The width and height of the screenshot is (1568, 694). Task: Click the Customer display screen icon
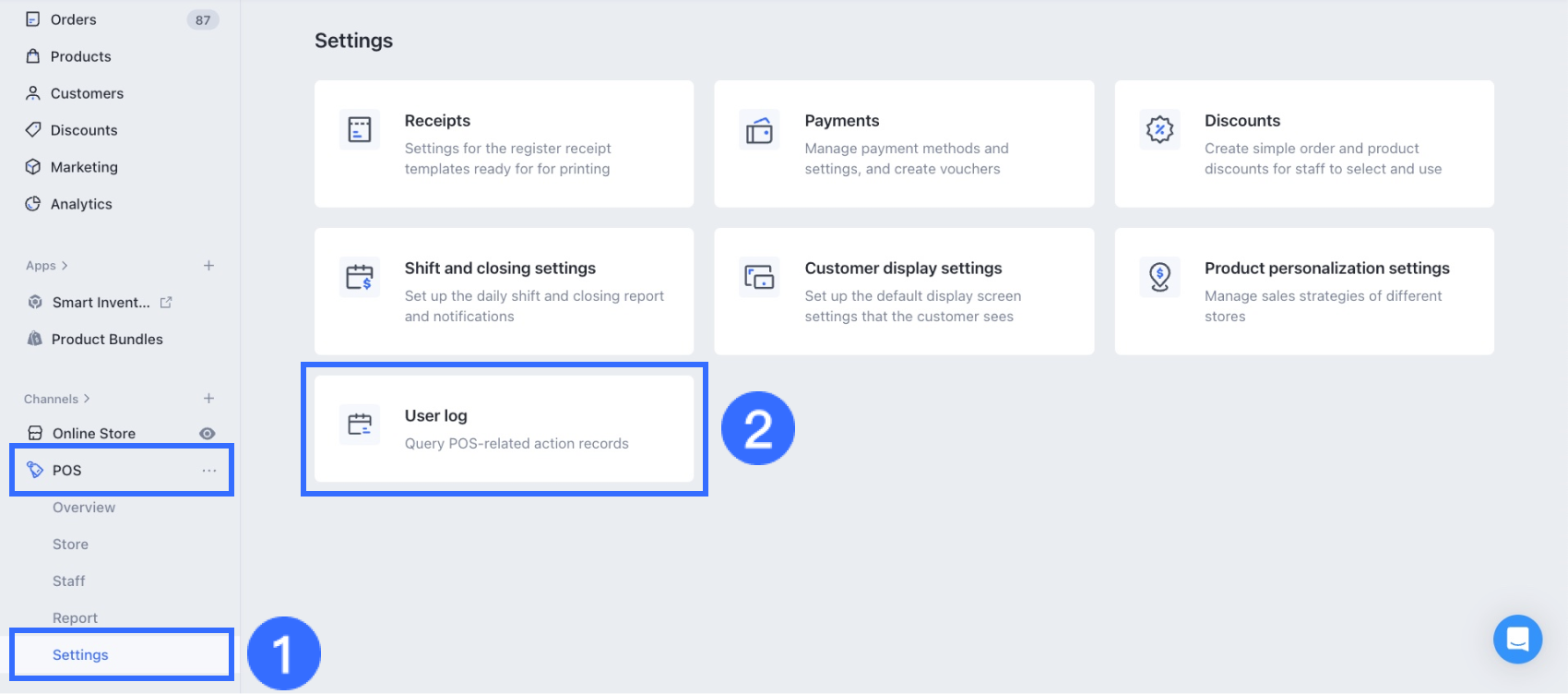pyautogui.click(x=759, y=277)
